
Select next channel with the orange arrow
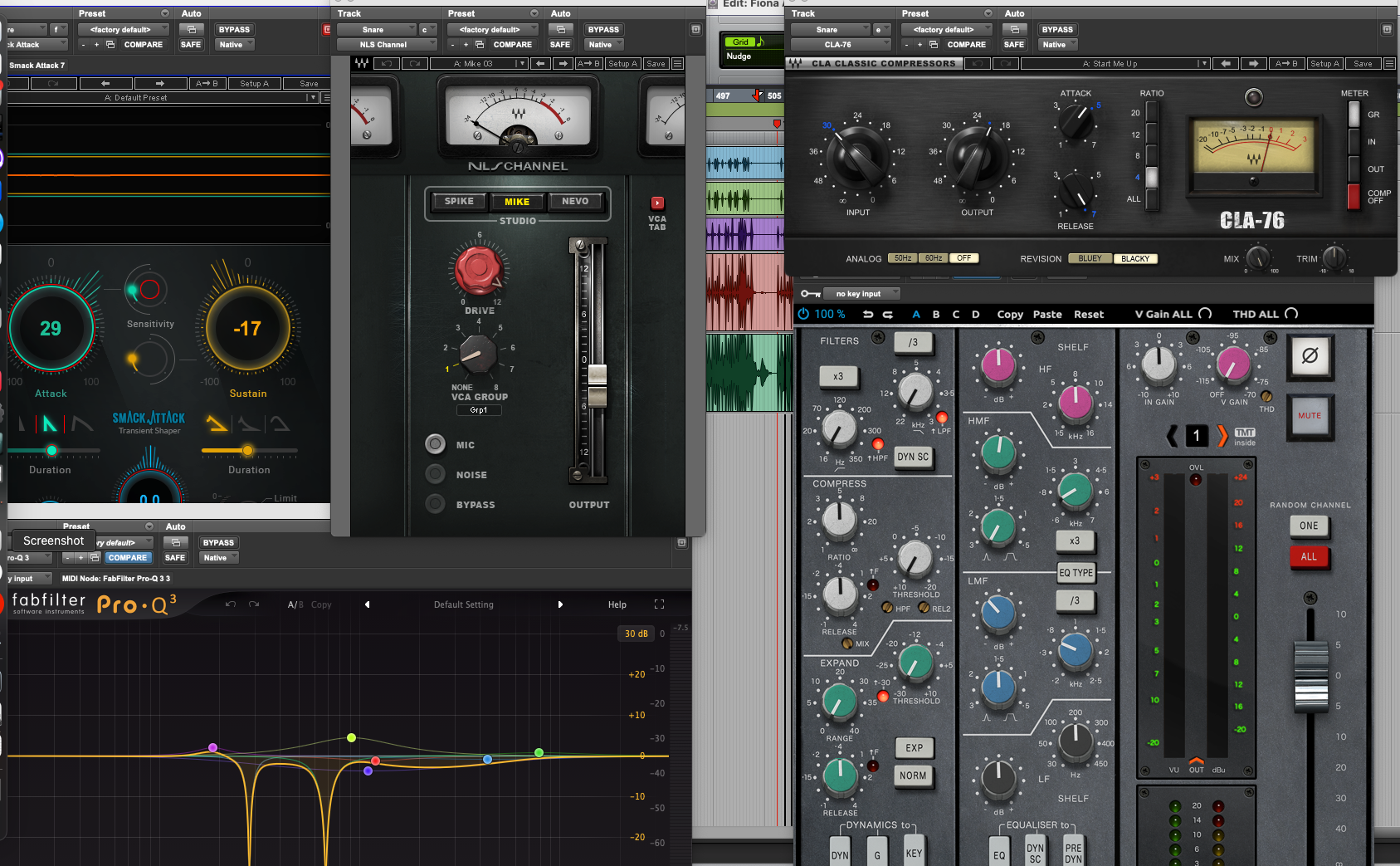pos(1222,435)
